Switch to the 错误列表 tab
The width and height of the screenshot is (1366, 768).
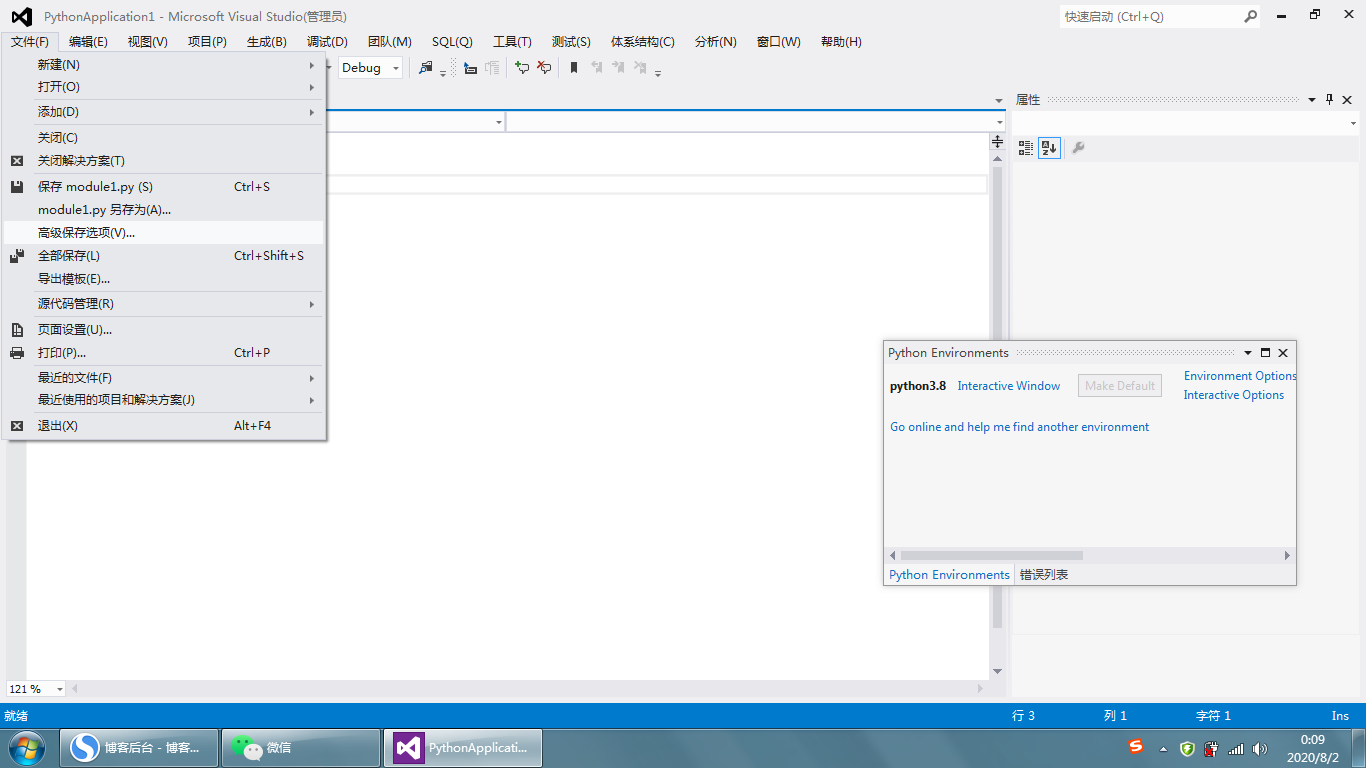(1044, 575)
